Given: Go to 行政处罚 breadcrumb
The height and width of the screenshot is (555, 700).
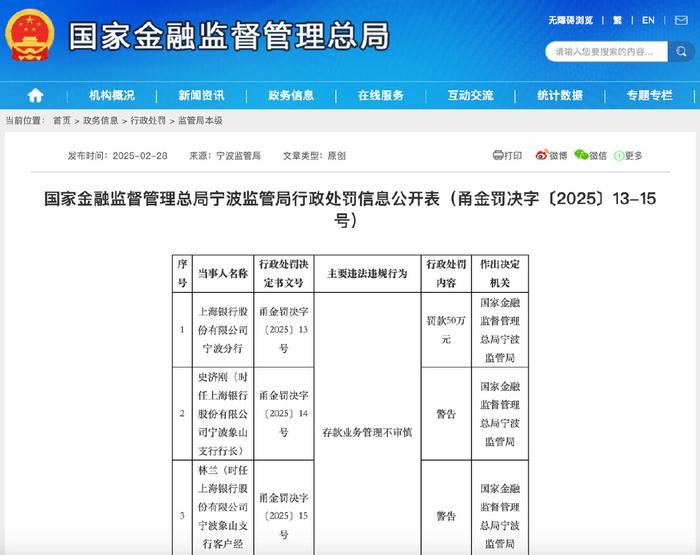Looking at the screenshot, I should [x=148, y=121].
